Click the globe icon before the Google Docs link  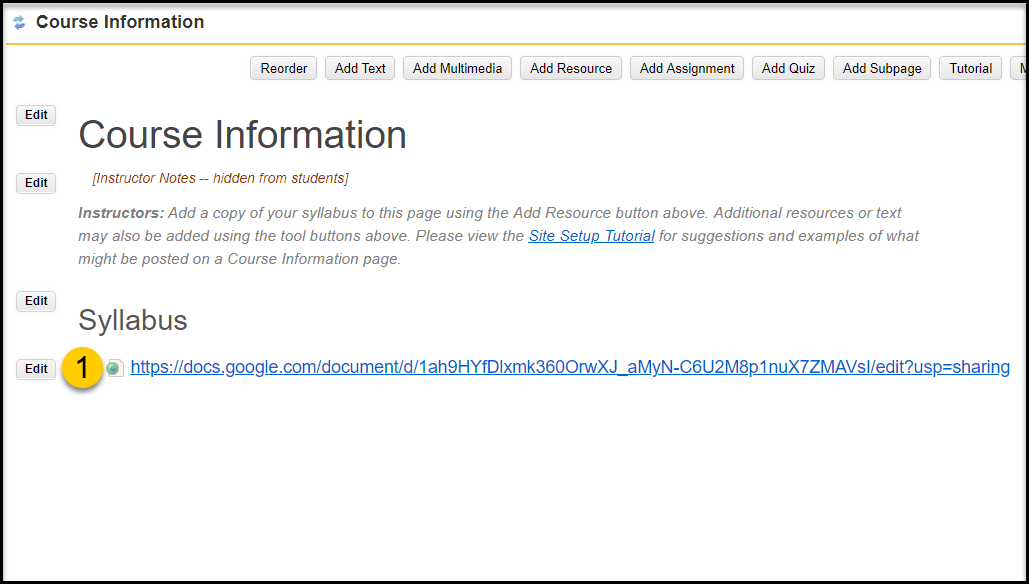click(115, 368)
